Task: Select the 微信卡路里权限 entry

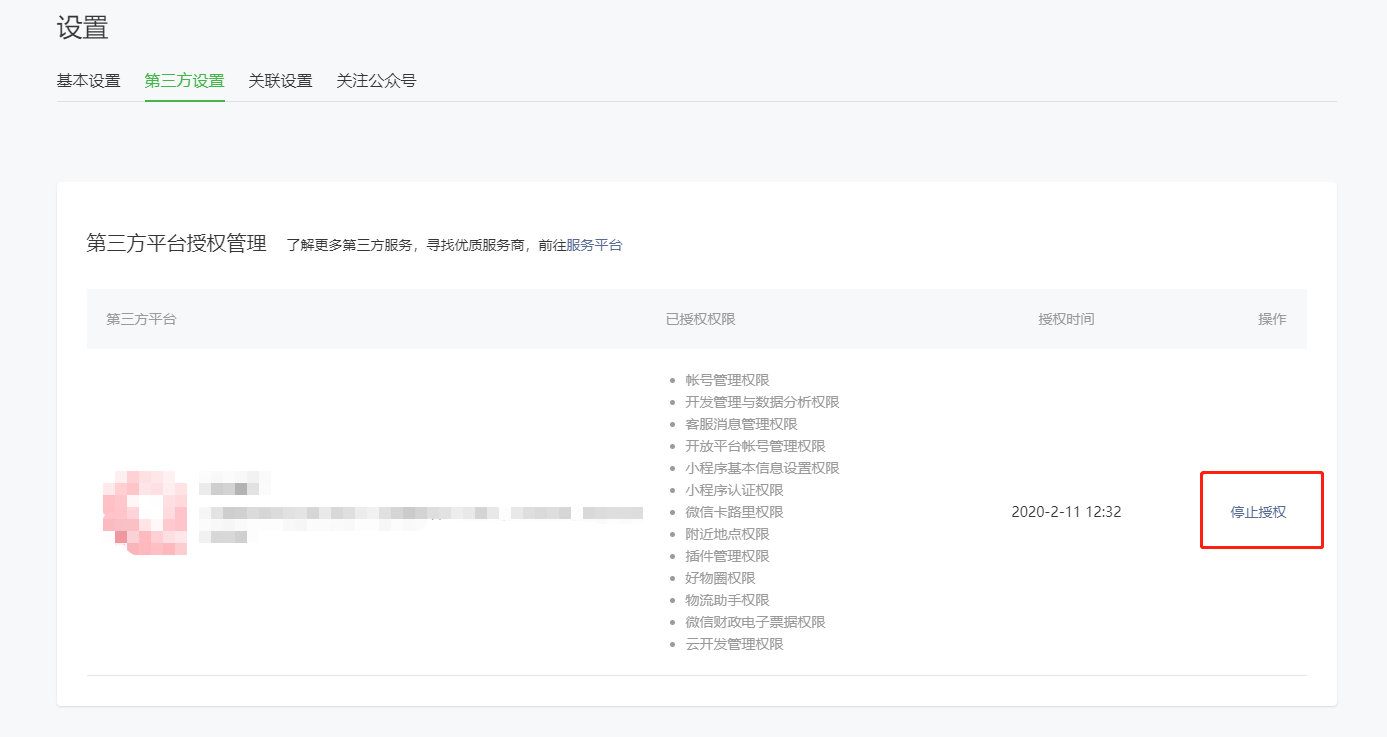Action: (734, 512)
